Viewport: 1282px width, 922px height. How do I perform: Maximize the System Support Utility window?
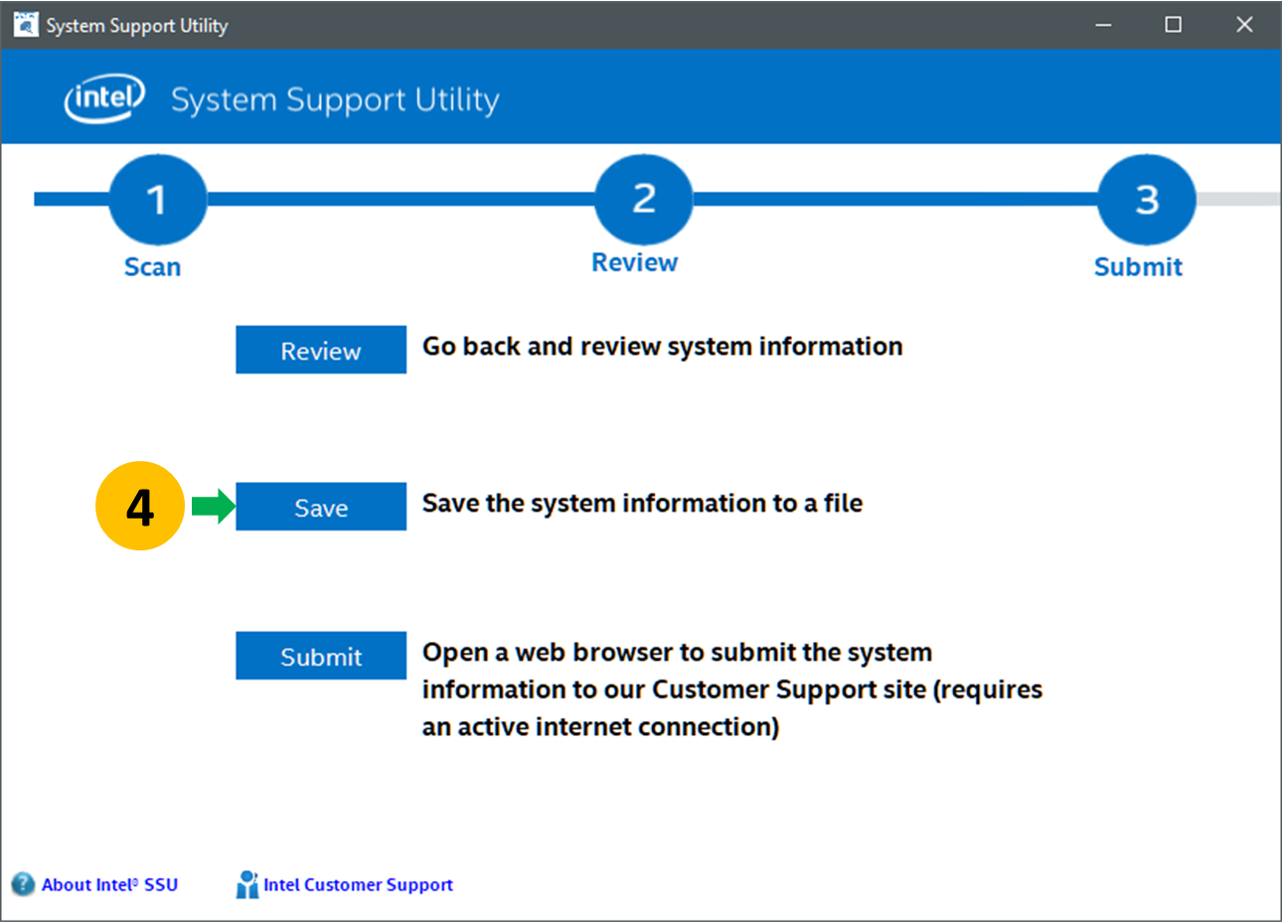coord(1174,25)
